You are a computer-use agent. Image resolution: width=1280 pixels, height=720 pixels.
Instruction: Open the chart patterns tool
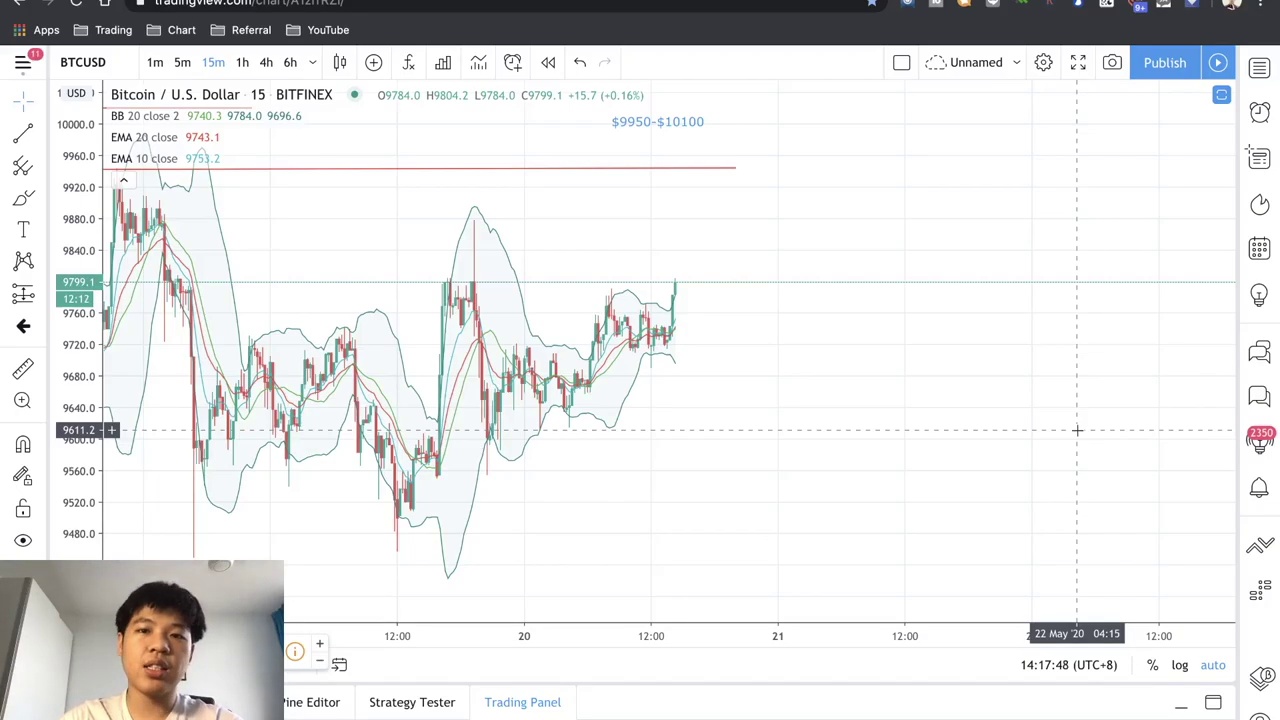[23, 261]
